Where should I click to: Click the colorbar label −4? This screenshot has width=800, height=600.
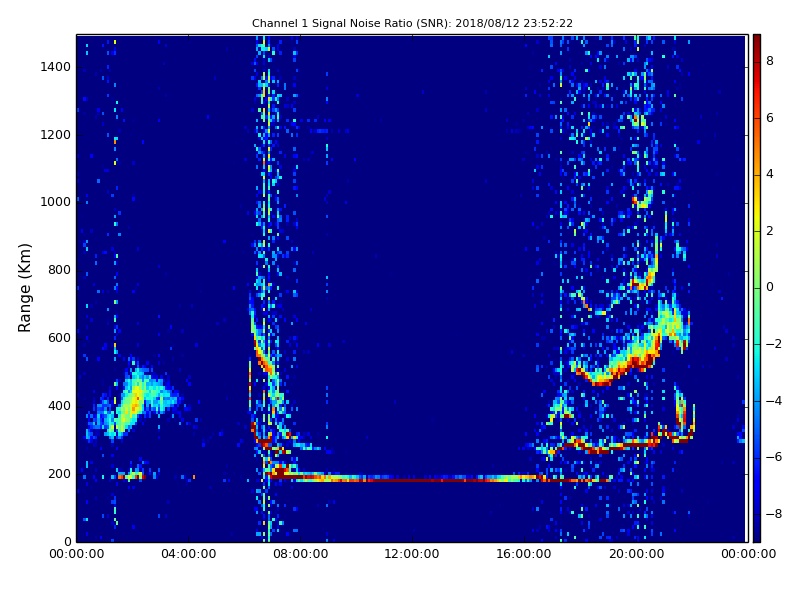pos(774,401)
